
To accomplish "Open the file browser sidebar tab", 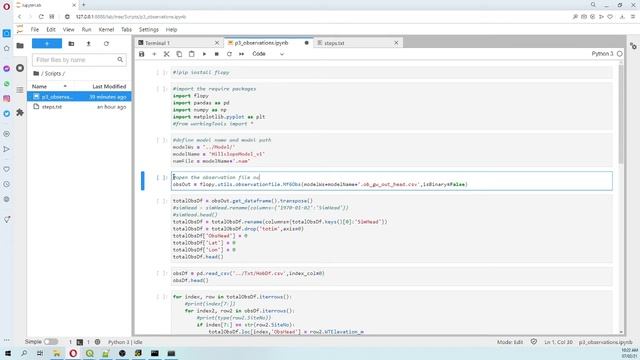I will click(20, 46).
